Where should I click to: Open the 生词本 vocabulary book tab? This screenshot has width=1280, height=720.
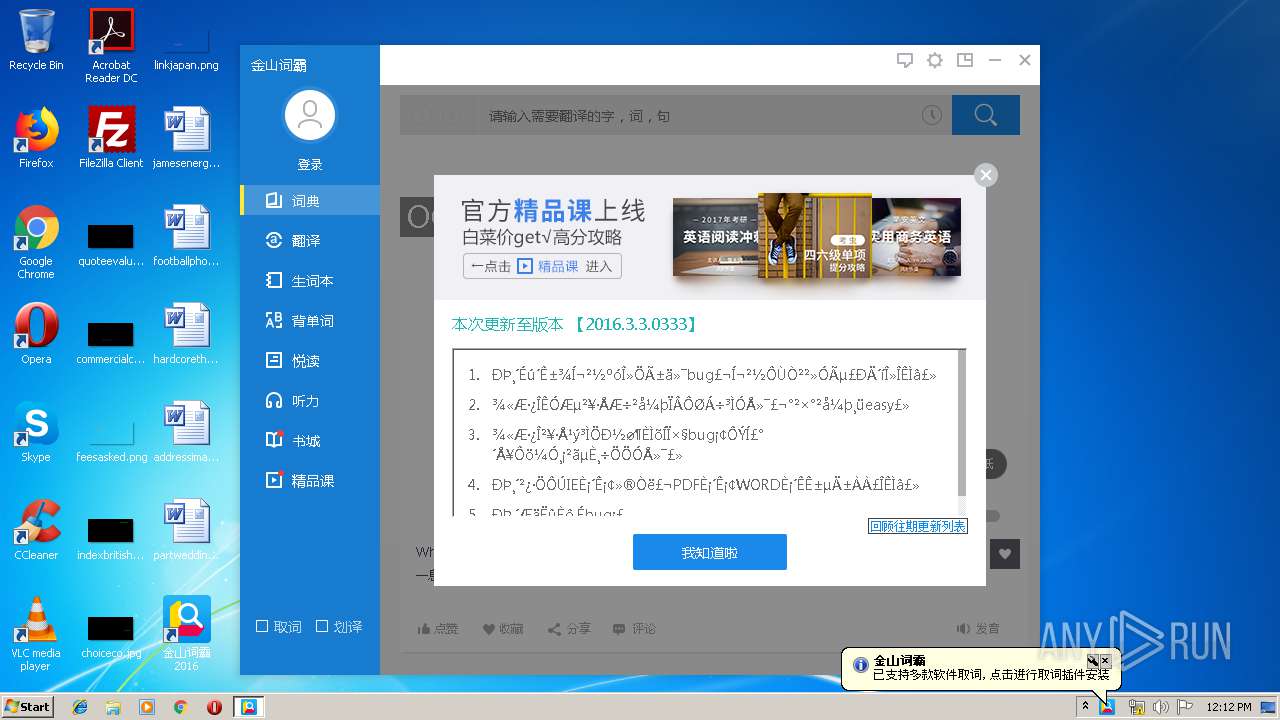(310, 281)
